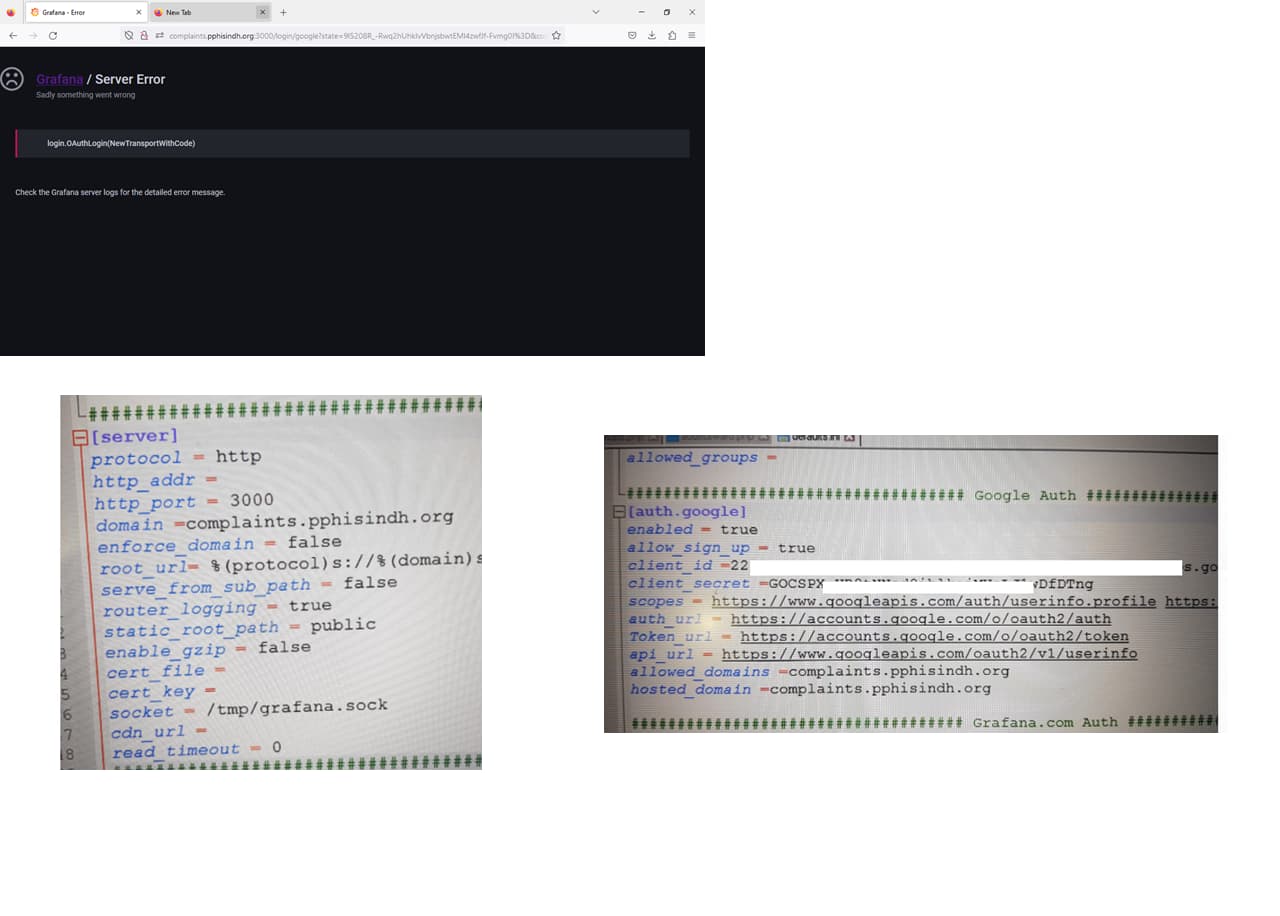
Task: Open the Firefox application menu
Action: (691, 35)
